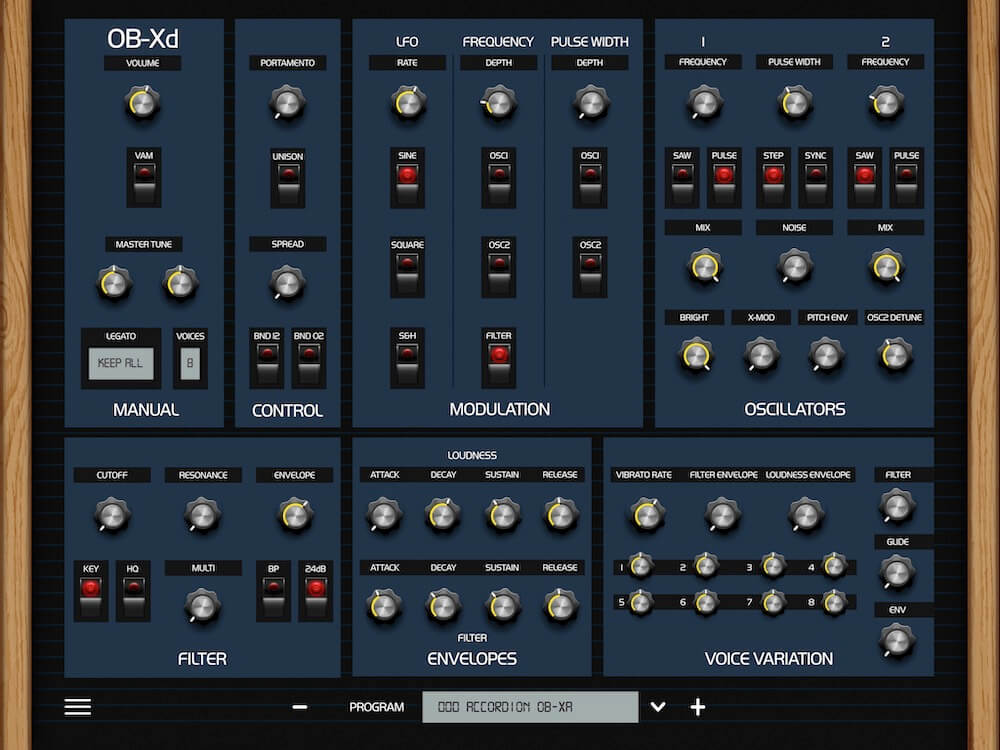
Task: Click the Noise knob in the Oscillators section
Action: tap(793, 267)
